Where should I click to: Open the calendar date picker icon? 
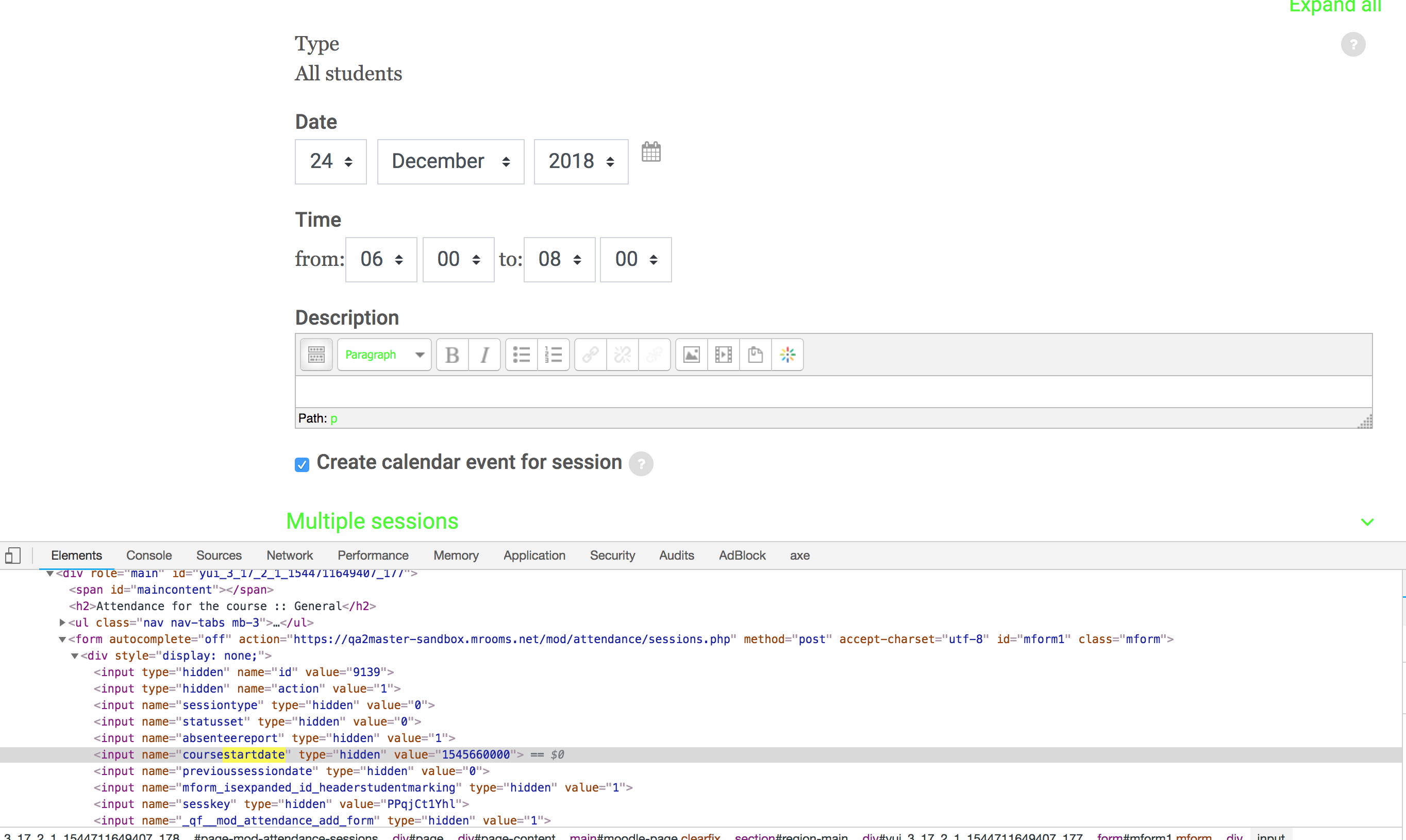[x=651, y=152]
